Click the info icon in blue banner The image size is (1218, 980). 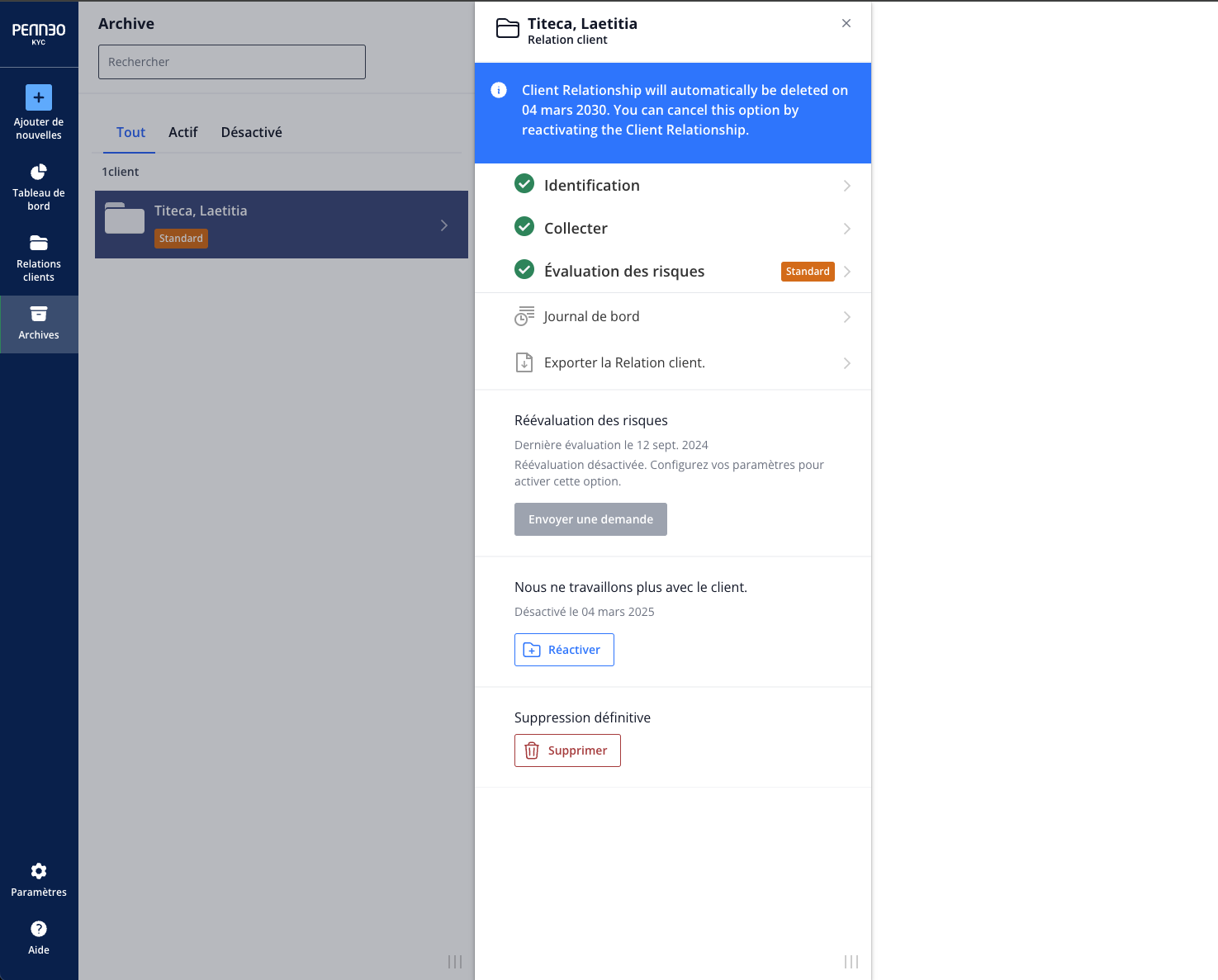pyautogui.click(x=499, y=90)
